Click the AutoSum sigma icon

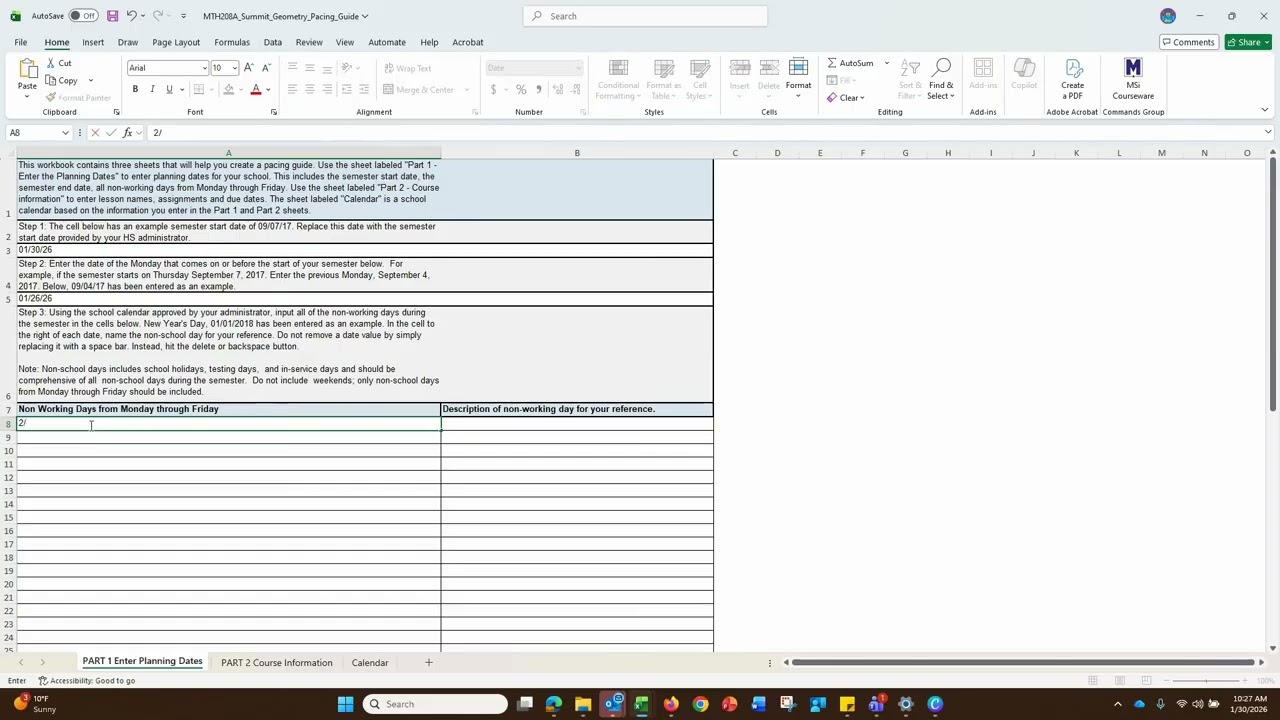(x=832, y=63)
